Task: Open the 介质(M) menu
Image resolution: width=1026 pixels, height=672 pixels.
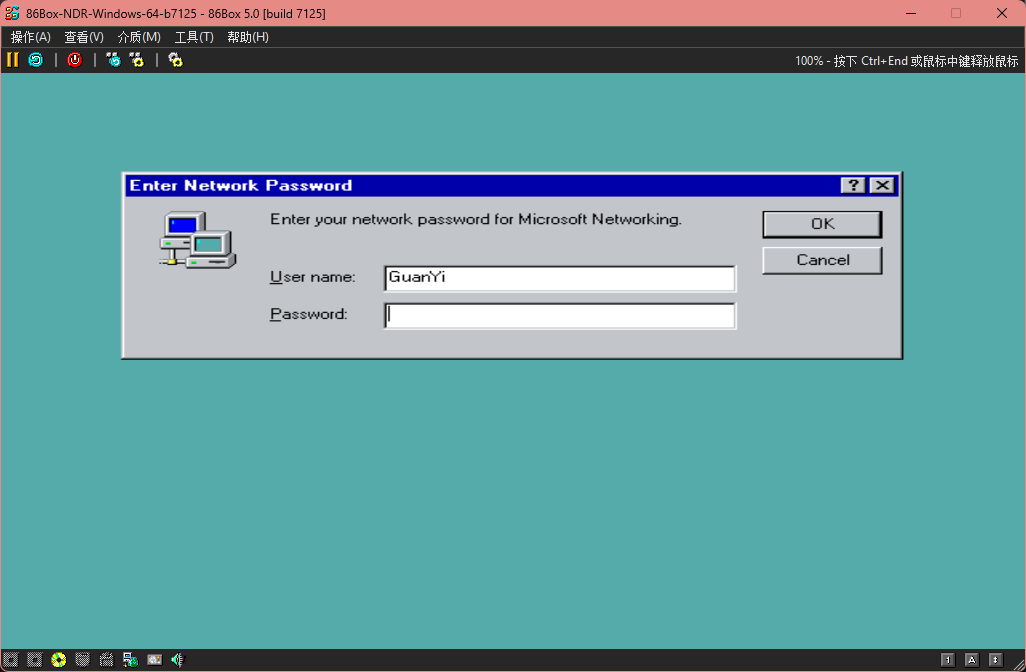Action: 139,37
